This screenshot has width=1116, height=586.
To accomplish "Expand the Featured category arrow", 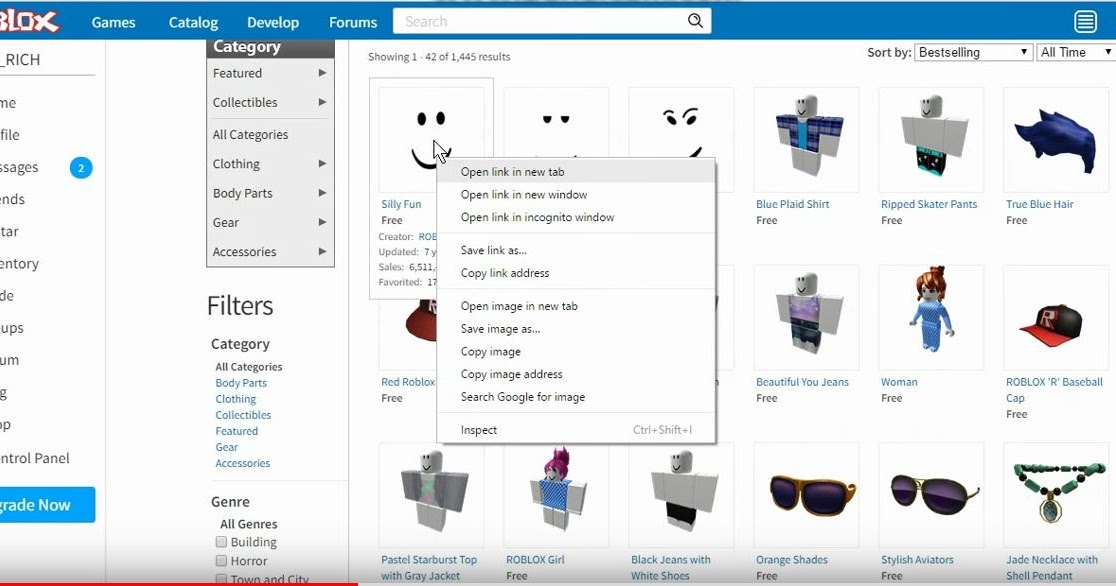I will pyautogui.click(x=322, y=73).
